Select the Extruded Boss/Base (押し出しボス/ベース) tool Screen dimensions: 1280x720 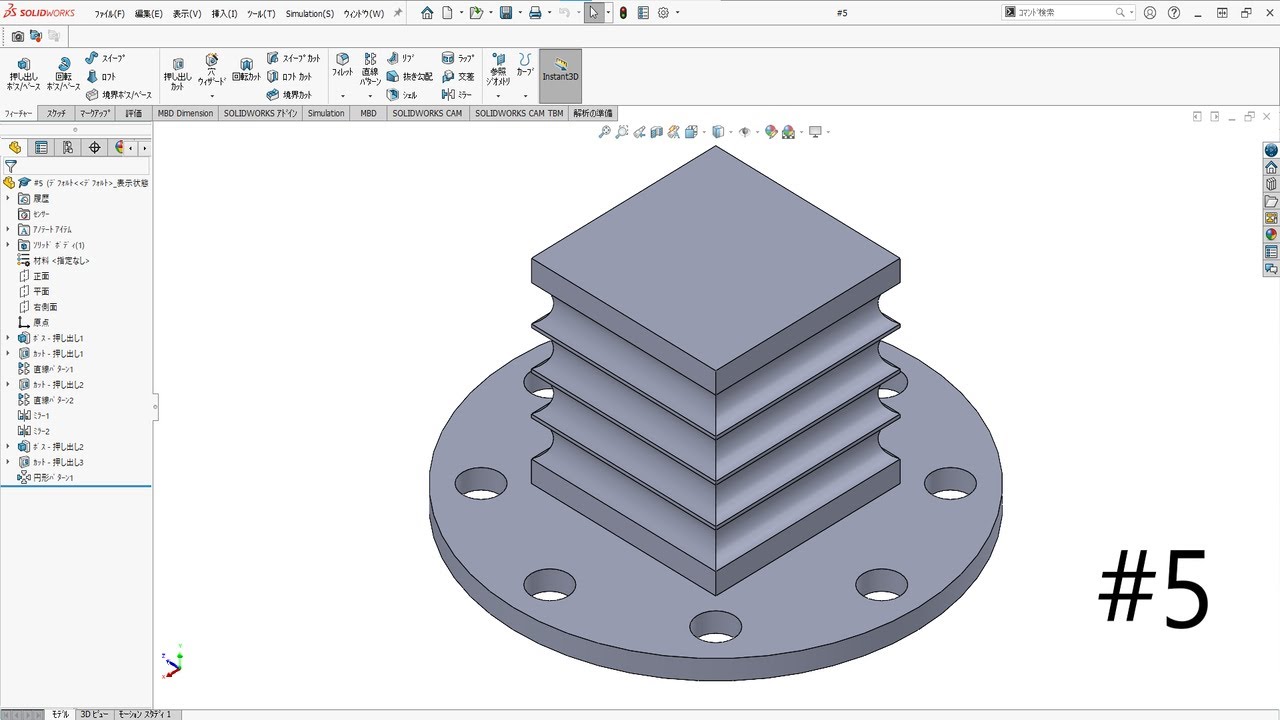pos(24,75)
